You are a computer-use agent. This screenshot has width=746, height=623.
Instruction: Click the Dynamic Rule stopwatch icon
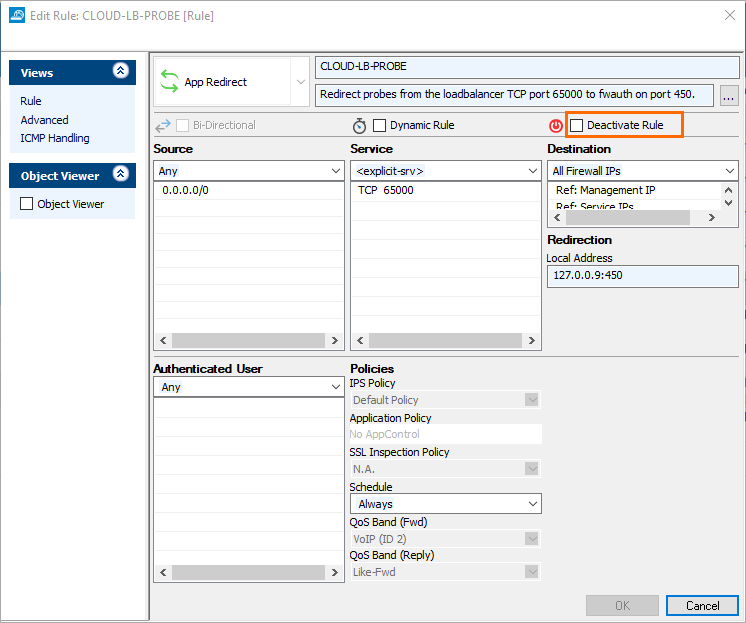(x=359, y=126)
